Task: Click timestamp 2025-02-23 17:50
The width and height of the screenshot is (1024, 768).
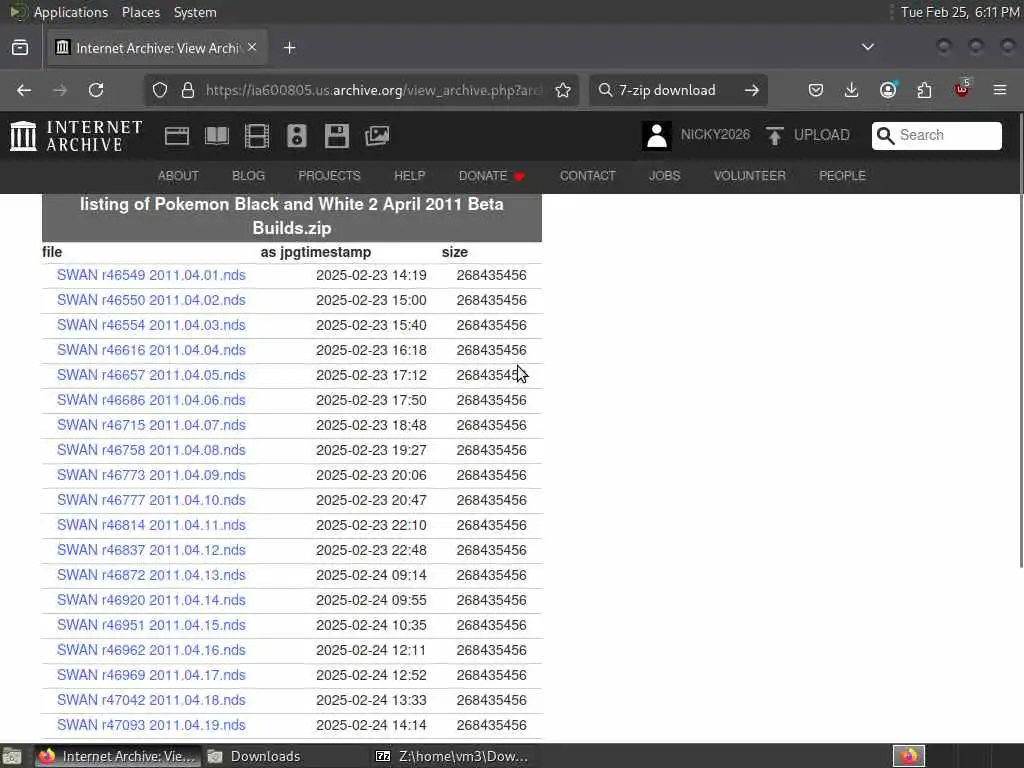Action: coord(371,400)
